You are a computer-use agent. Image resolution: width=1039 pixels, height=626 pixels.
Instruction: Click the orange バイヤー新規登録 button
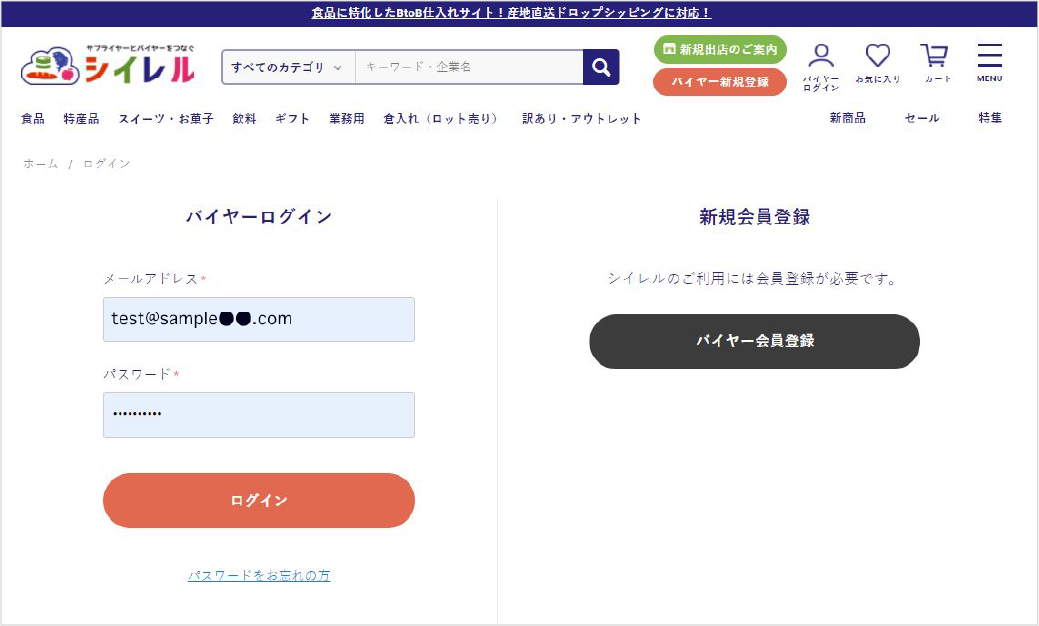[x=720, y=82]
